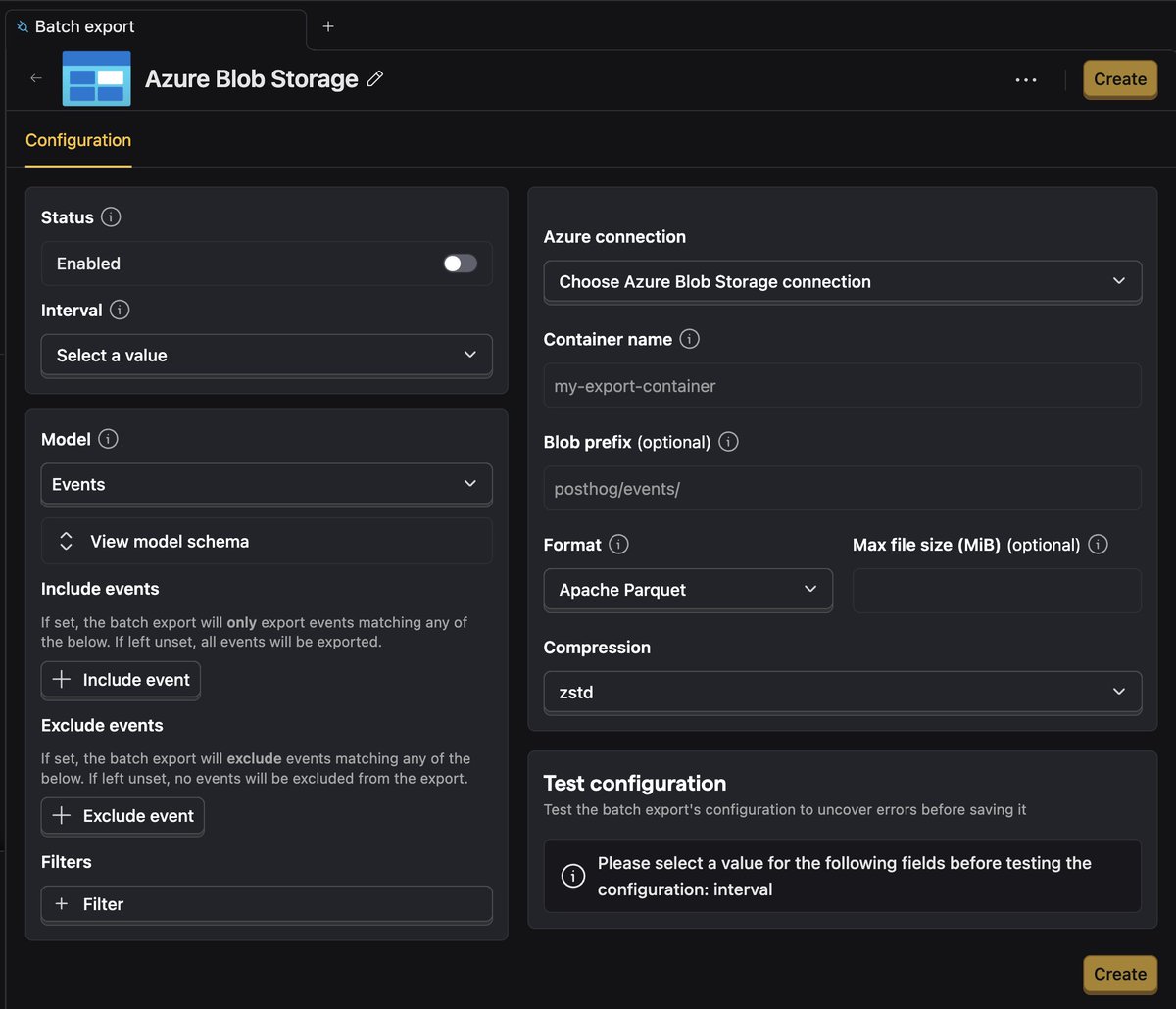The height and width of the screenshot is (1009, 1176).
Task: Click the info icon beside Container name
Action: [x=690, y=339]
